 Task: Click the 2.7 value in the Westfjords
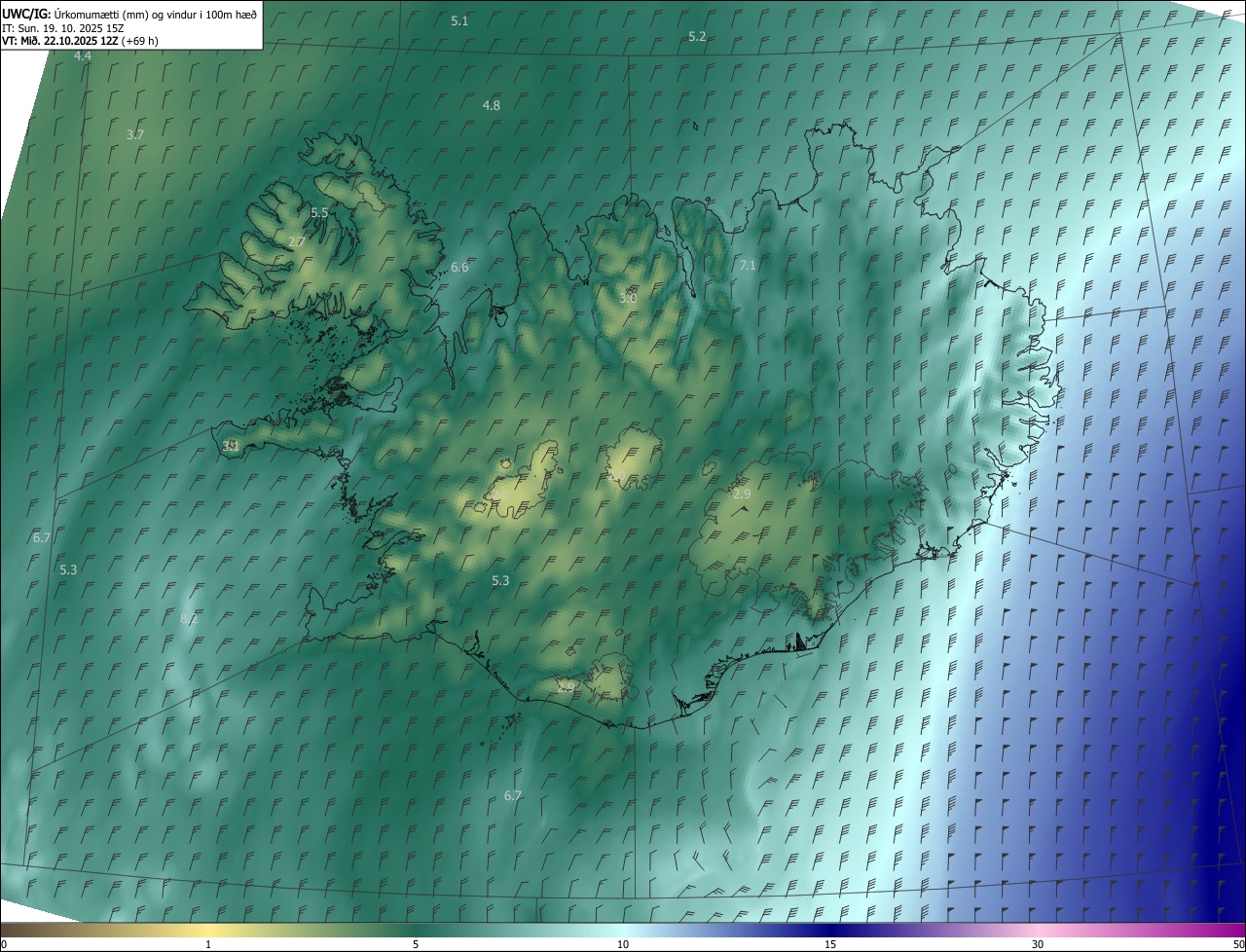coord(297,241)
